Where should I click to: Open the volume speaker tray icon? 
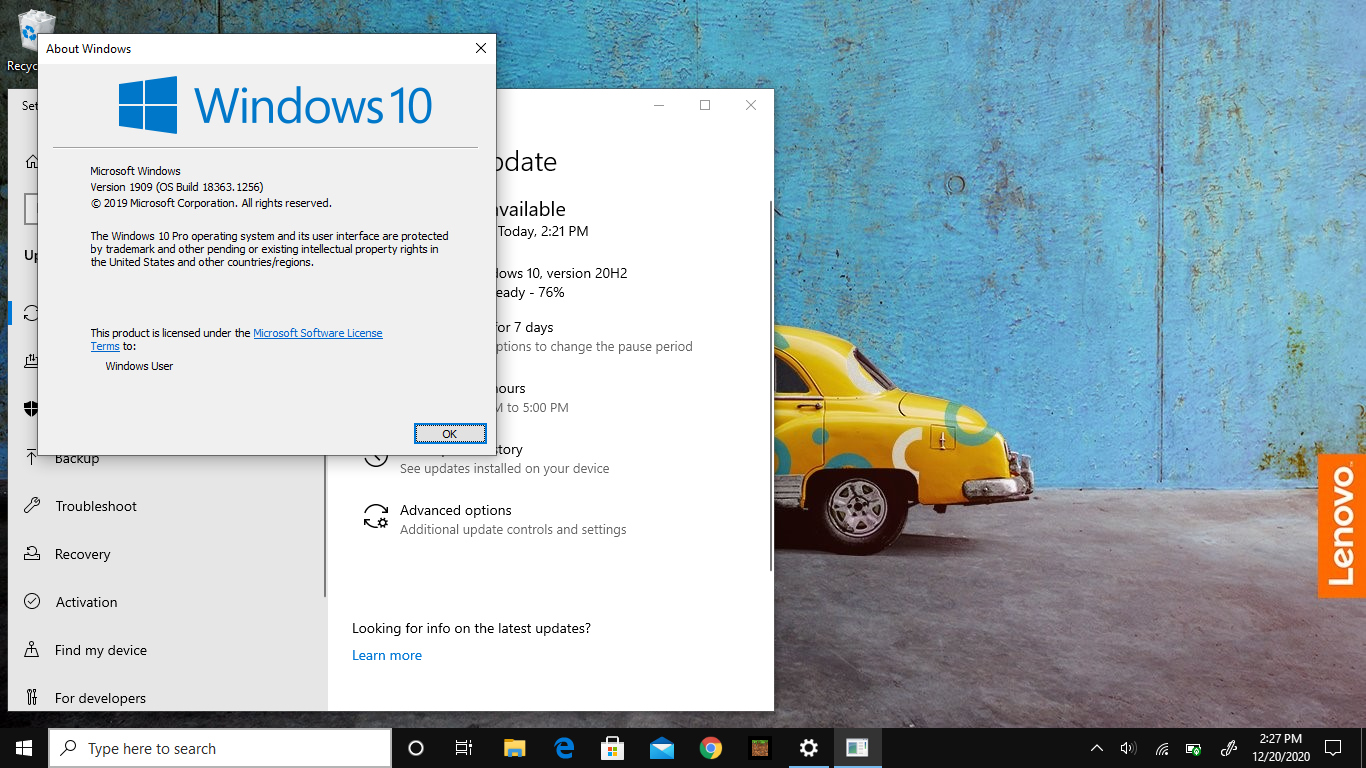coord(1128,748)
